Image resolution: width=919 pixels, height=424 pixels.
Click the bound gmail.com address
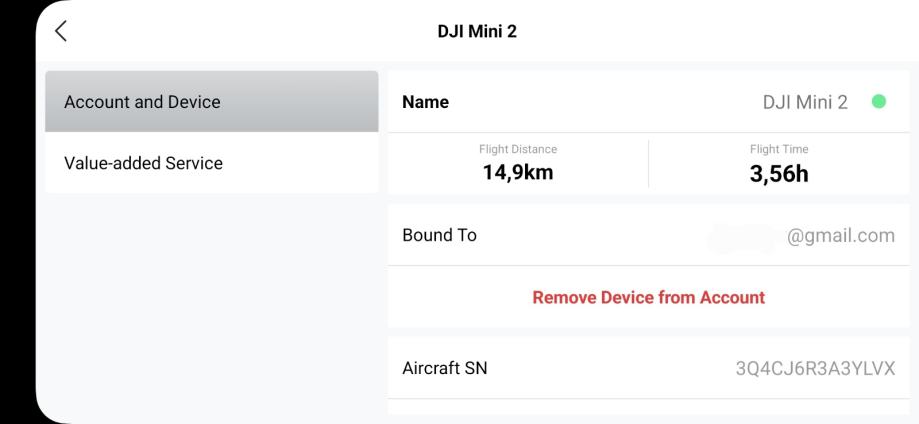pyautogui.click(x=842, y=236)
